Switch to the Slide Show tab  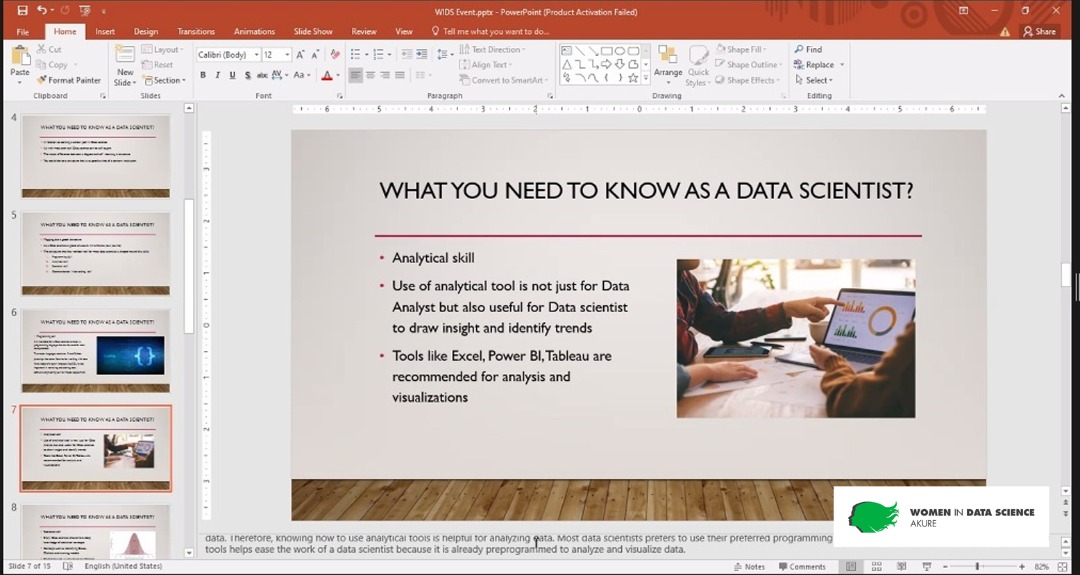313,32
